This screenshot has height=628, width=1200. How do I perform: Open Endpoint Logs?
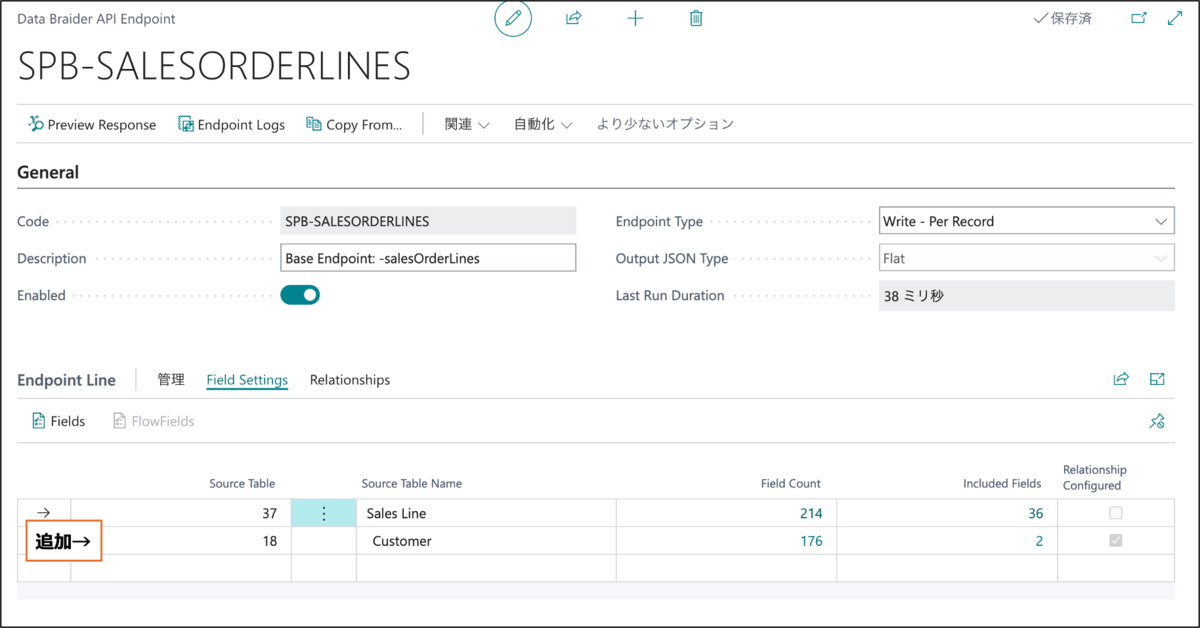point(231,125)
